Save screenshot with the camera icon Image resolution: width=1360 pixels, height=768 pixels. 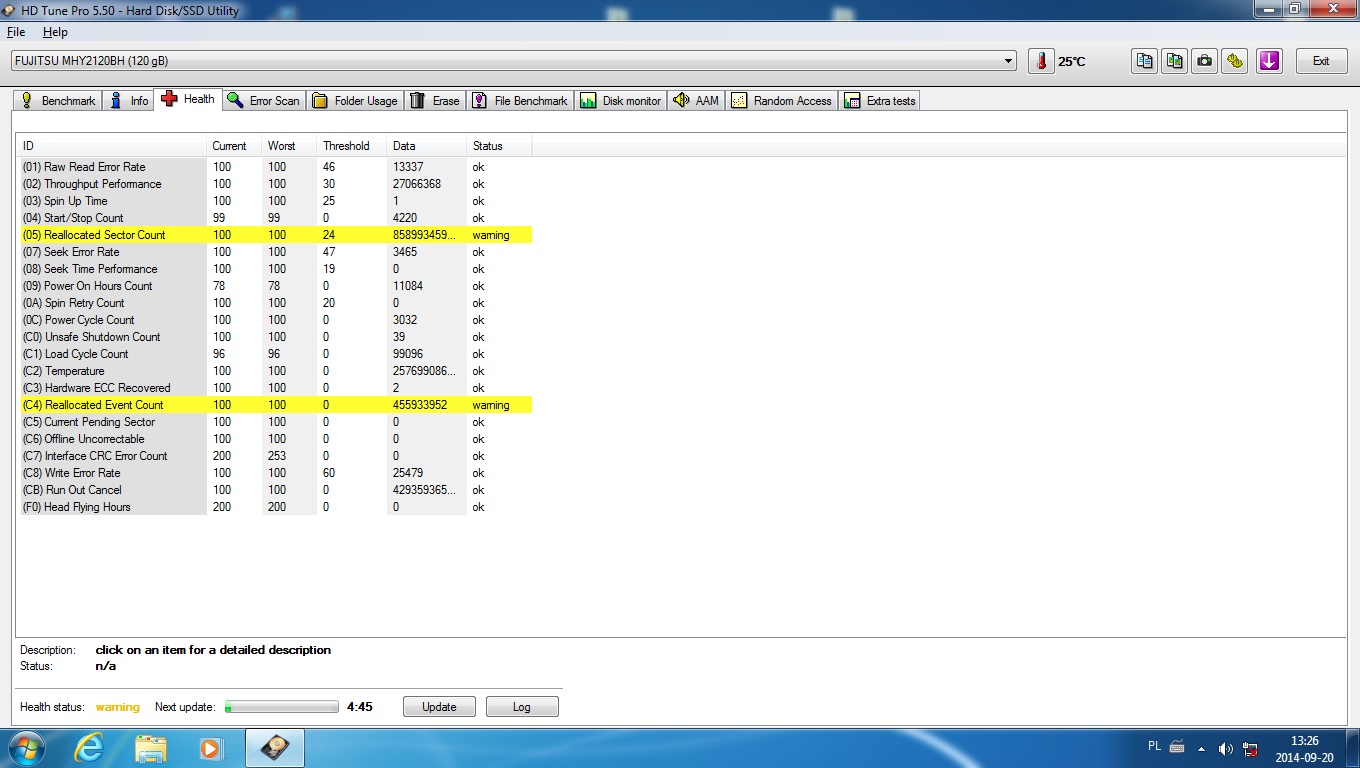click(x=1205, y=61)
